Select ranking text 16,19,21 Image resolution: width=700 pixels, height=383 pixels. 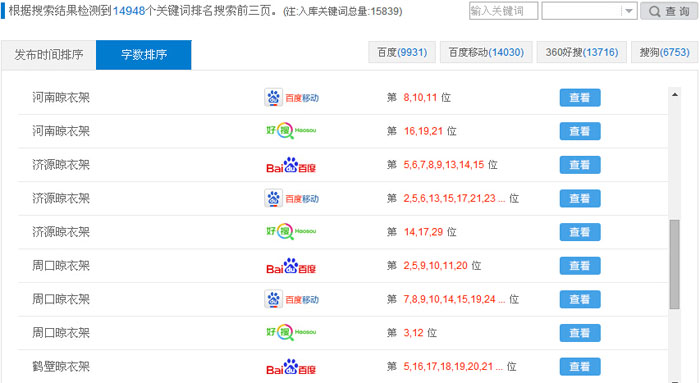pyautogui.click(x=423, y=131)
